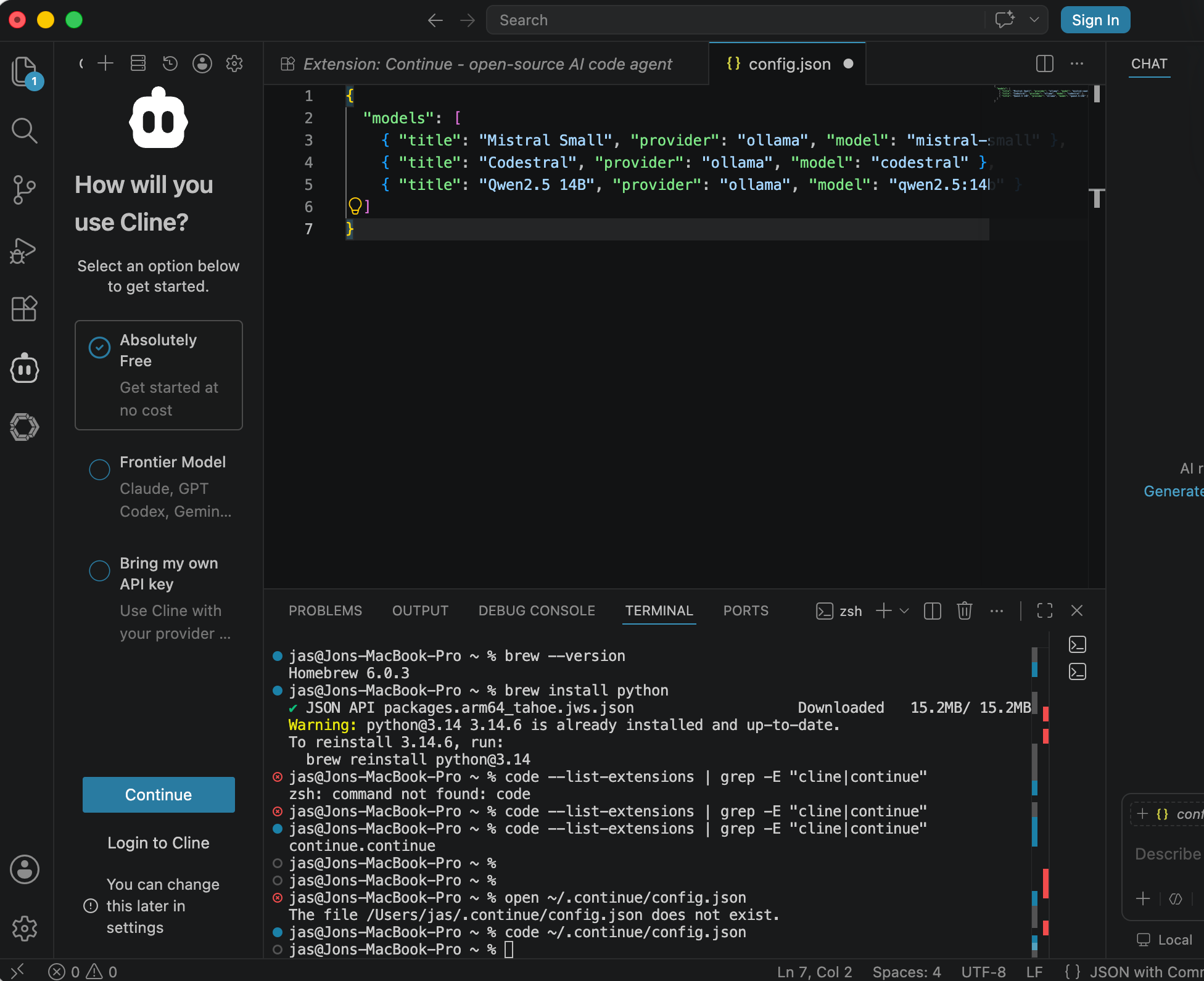Viewport: 1204px width, 981px height.
Task: Open the DEBUG CONSOLE tab
Action: point(537,611)
